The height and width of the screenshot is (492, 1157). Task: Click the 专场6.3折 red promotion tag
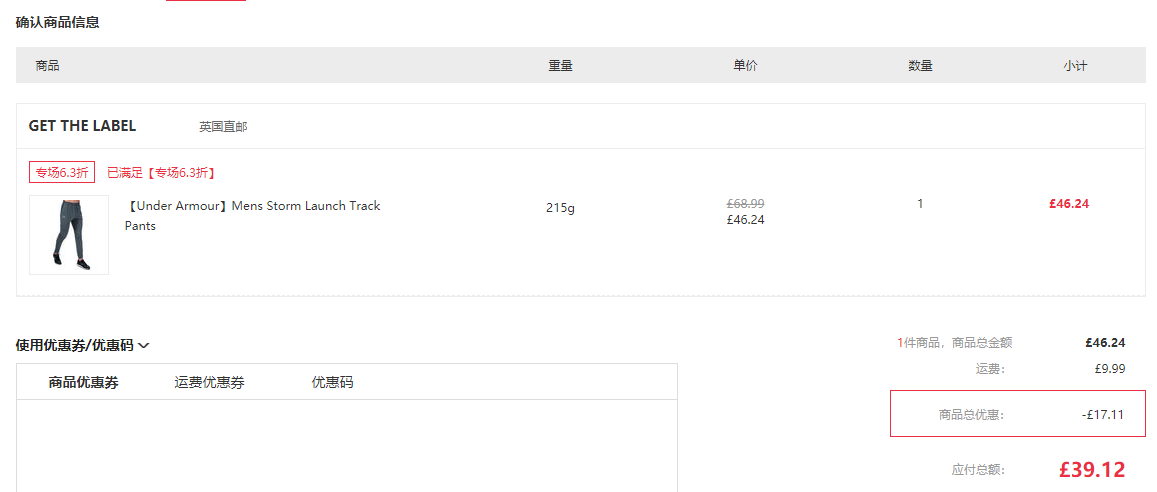pyautogui.click(x=62, y=173)
